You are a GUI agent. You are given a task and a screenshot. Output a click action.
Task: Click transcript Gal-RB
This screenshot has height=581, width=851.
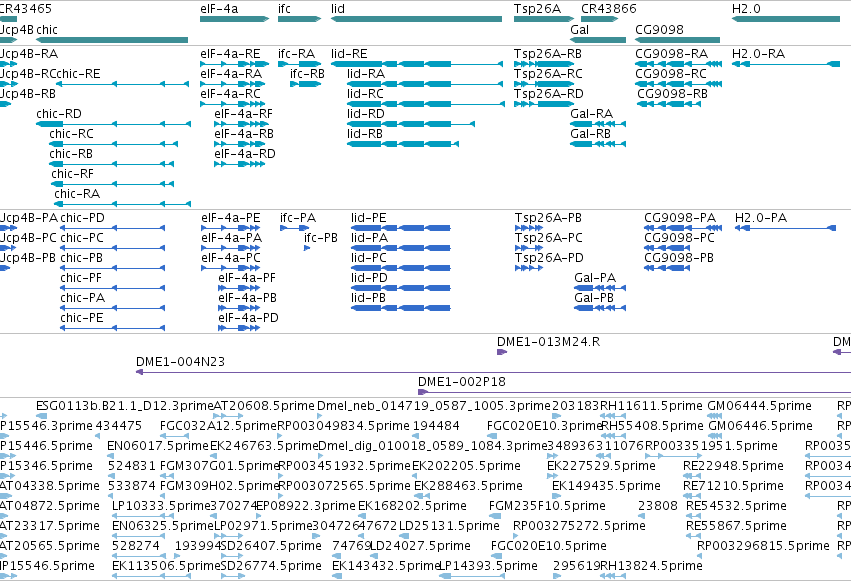coord(598,144)
